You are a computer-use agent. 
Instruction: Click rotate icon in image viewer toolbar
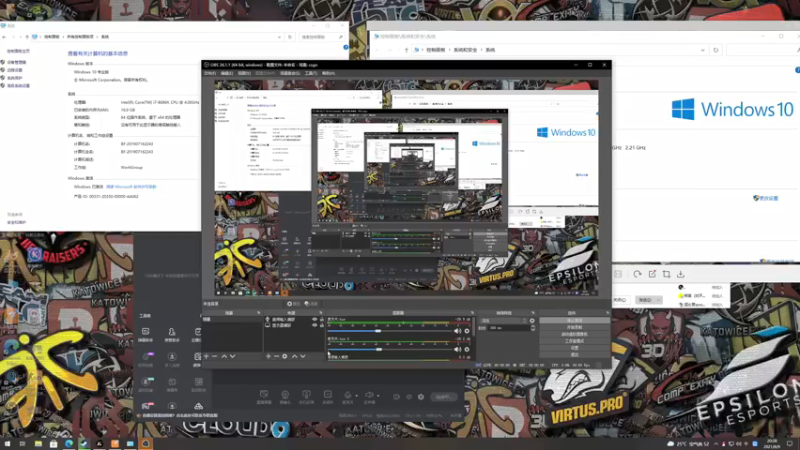click(637, 274)
